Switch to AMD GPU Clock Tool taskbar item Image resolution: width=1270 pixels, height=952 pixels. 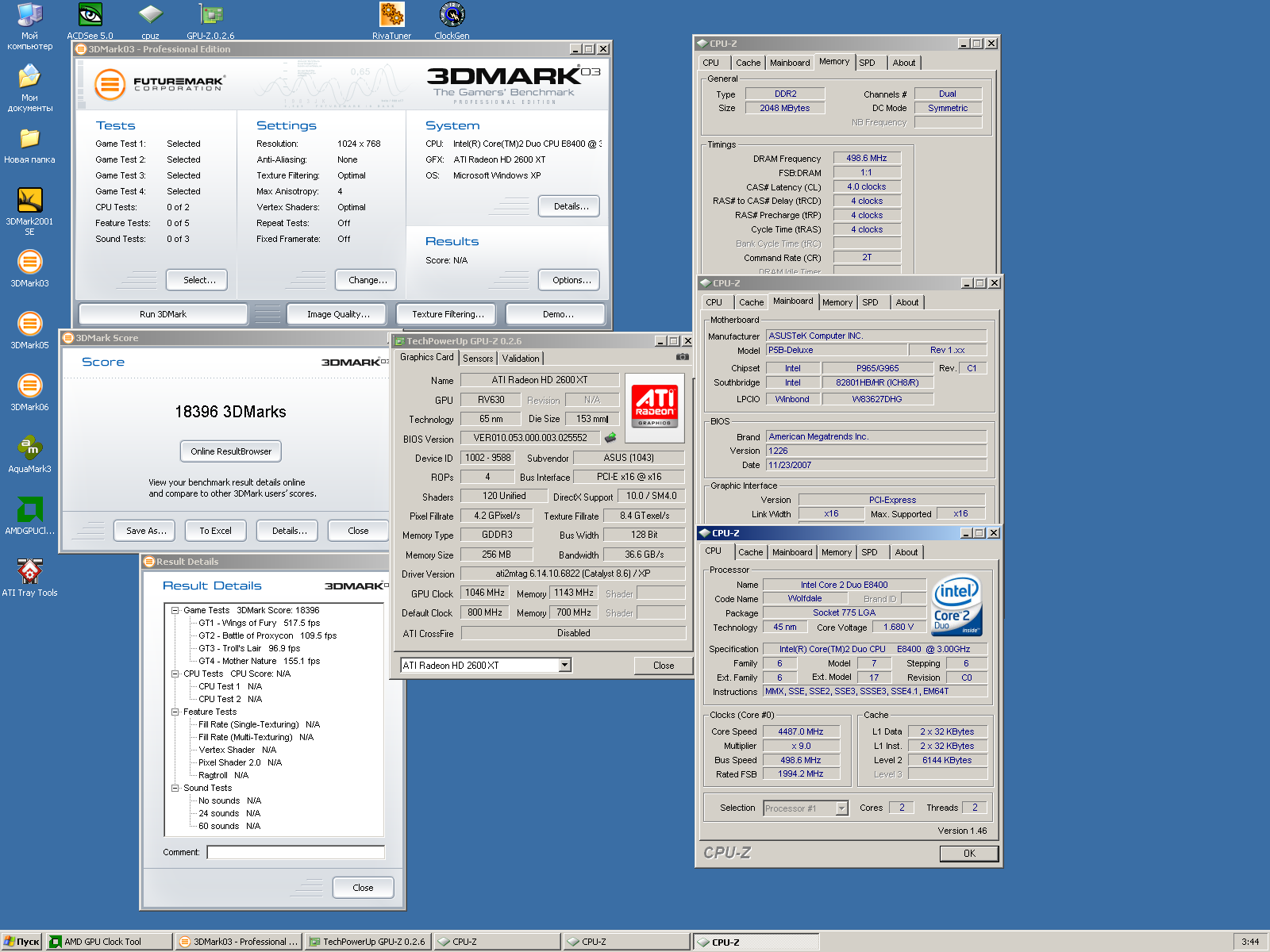click(x=109, y=942)
